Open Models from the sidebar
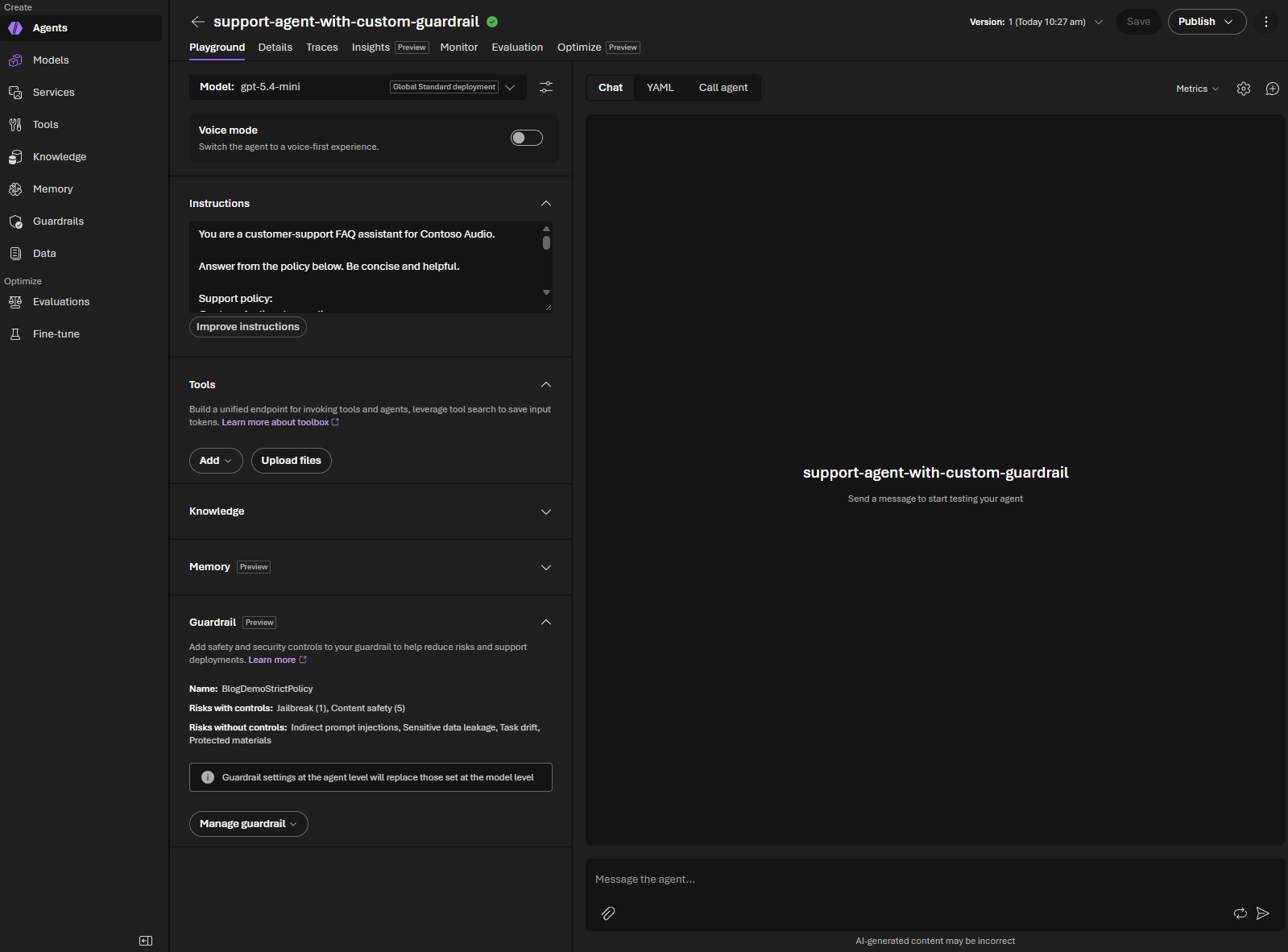The width and height of the screenshot is (1288, 952). (x=81, y=60)
